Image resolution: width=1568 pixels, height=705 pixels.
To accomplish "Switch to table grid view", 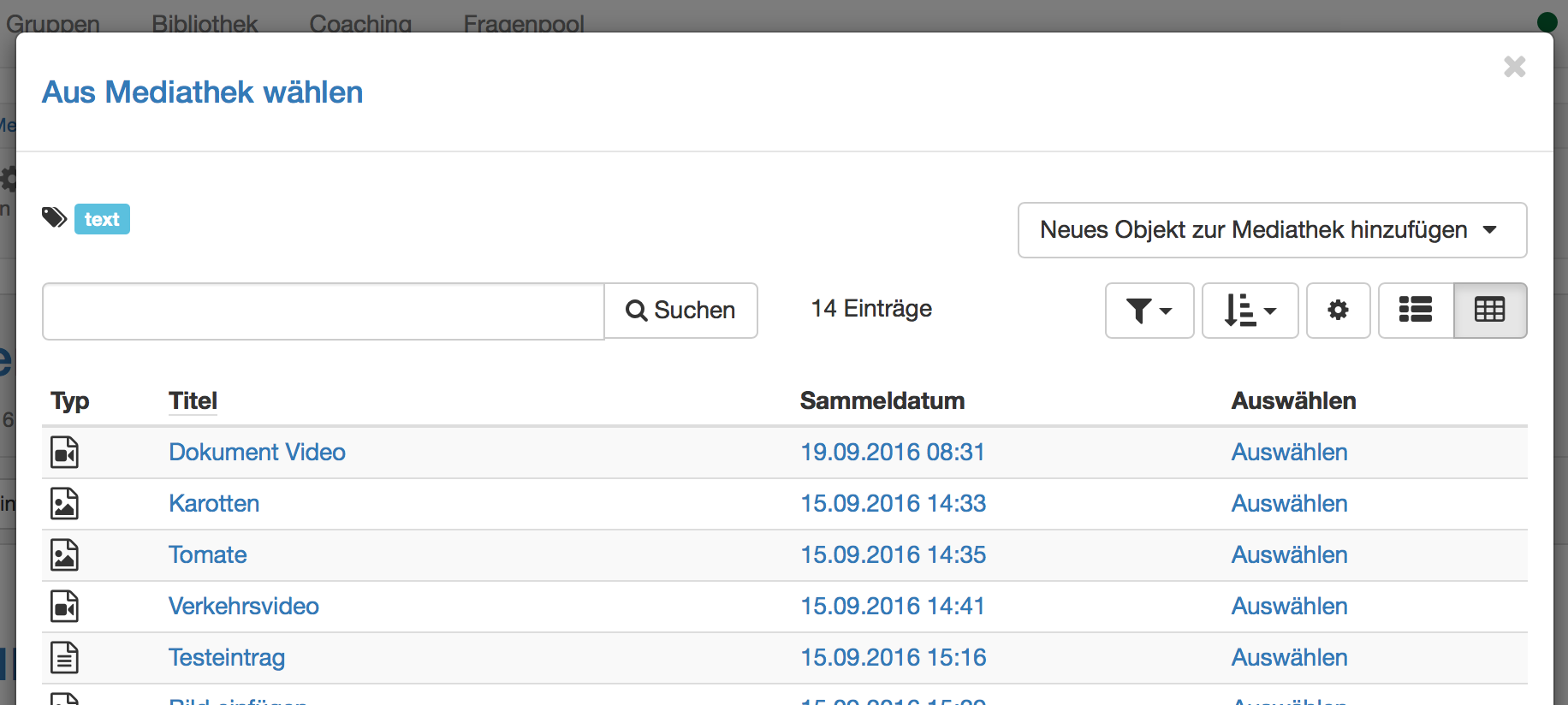I will tap(1489, 311).
